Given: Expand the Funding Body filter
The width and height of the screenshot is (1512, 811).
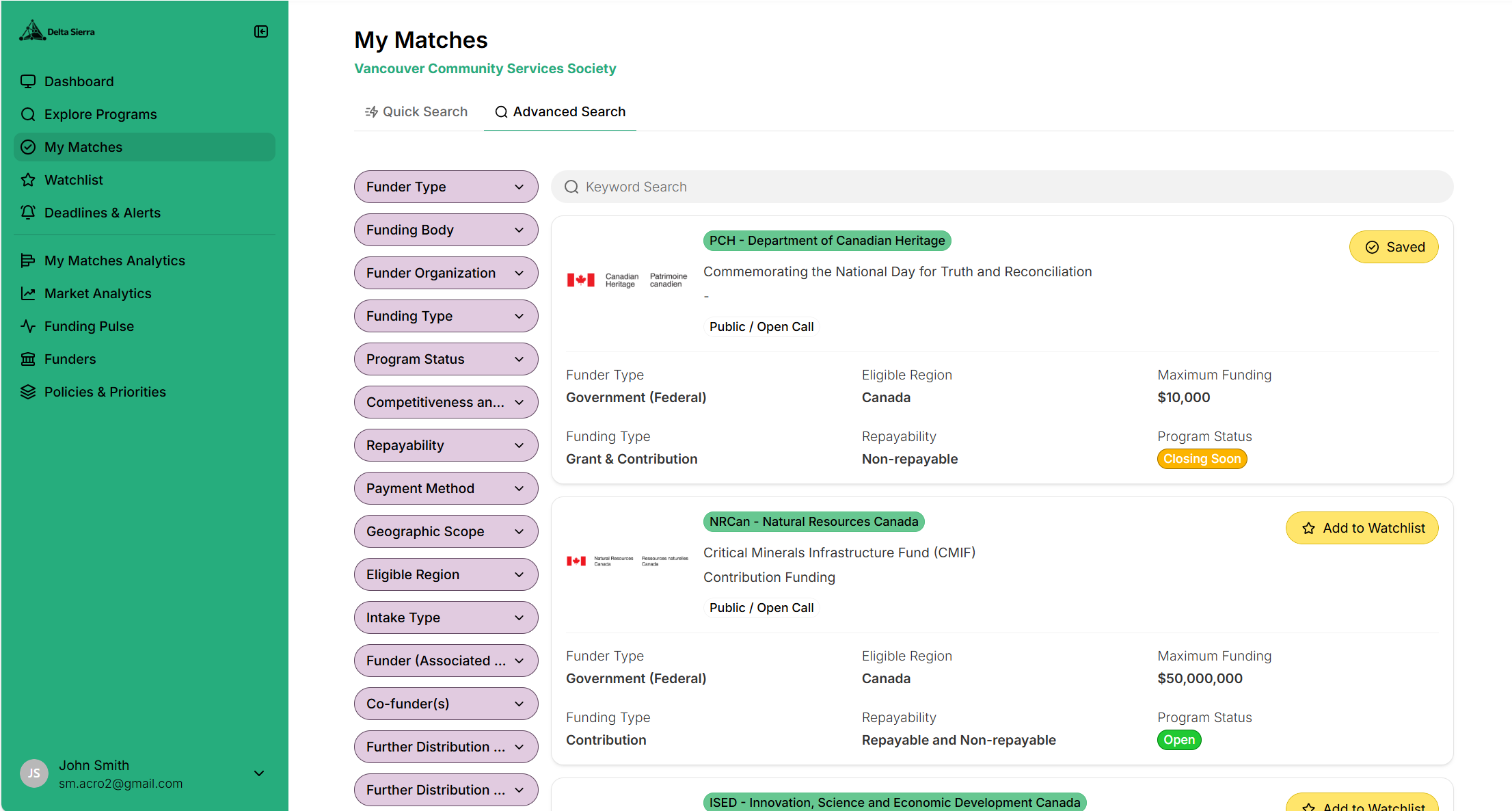Looking at the screenshot, I should [446, 230].
